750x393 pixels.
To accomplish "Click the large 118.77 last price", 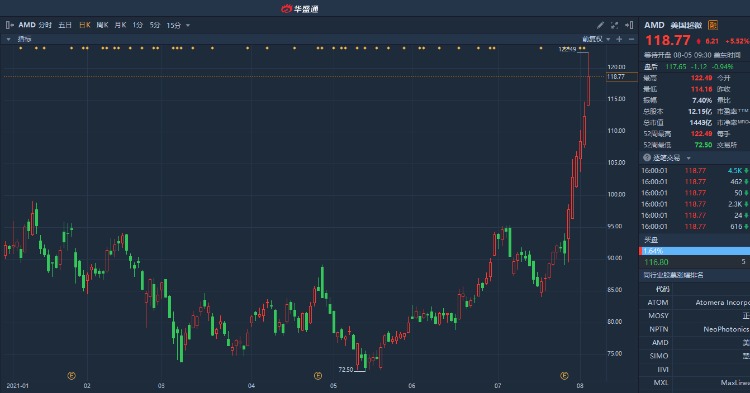I will (x=668, y=40).
